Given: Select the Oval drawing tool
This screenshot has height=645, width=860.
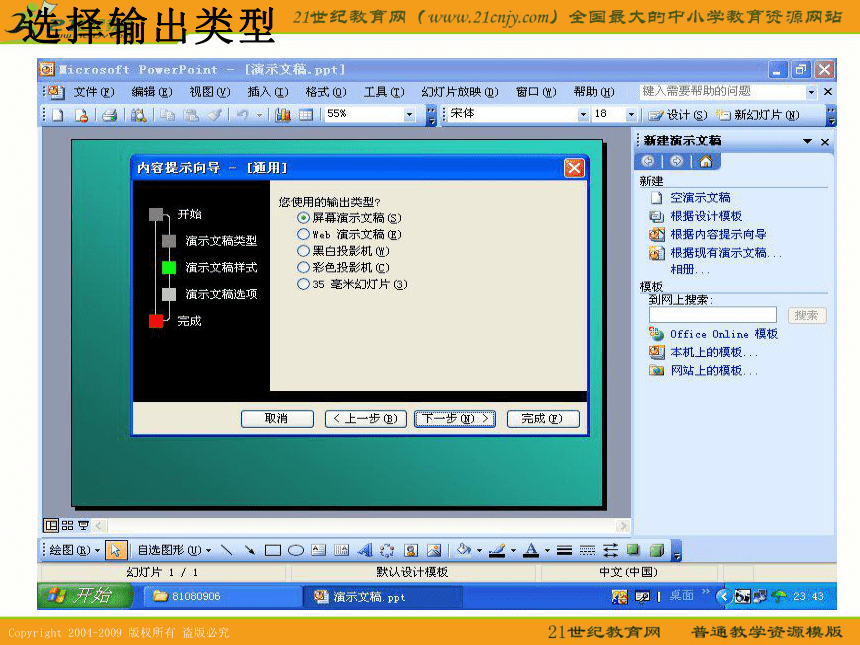Looking at the screenshot, I should click(x=296, y=550).
